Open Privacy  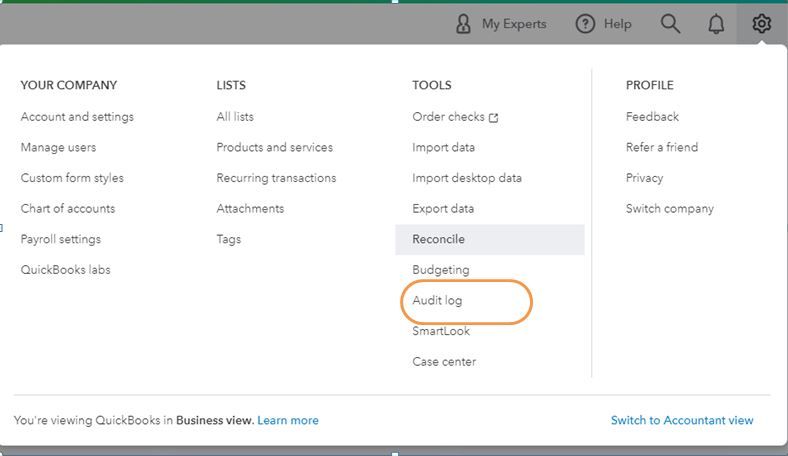(x=644, y=178)
